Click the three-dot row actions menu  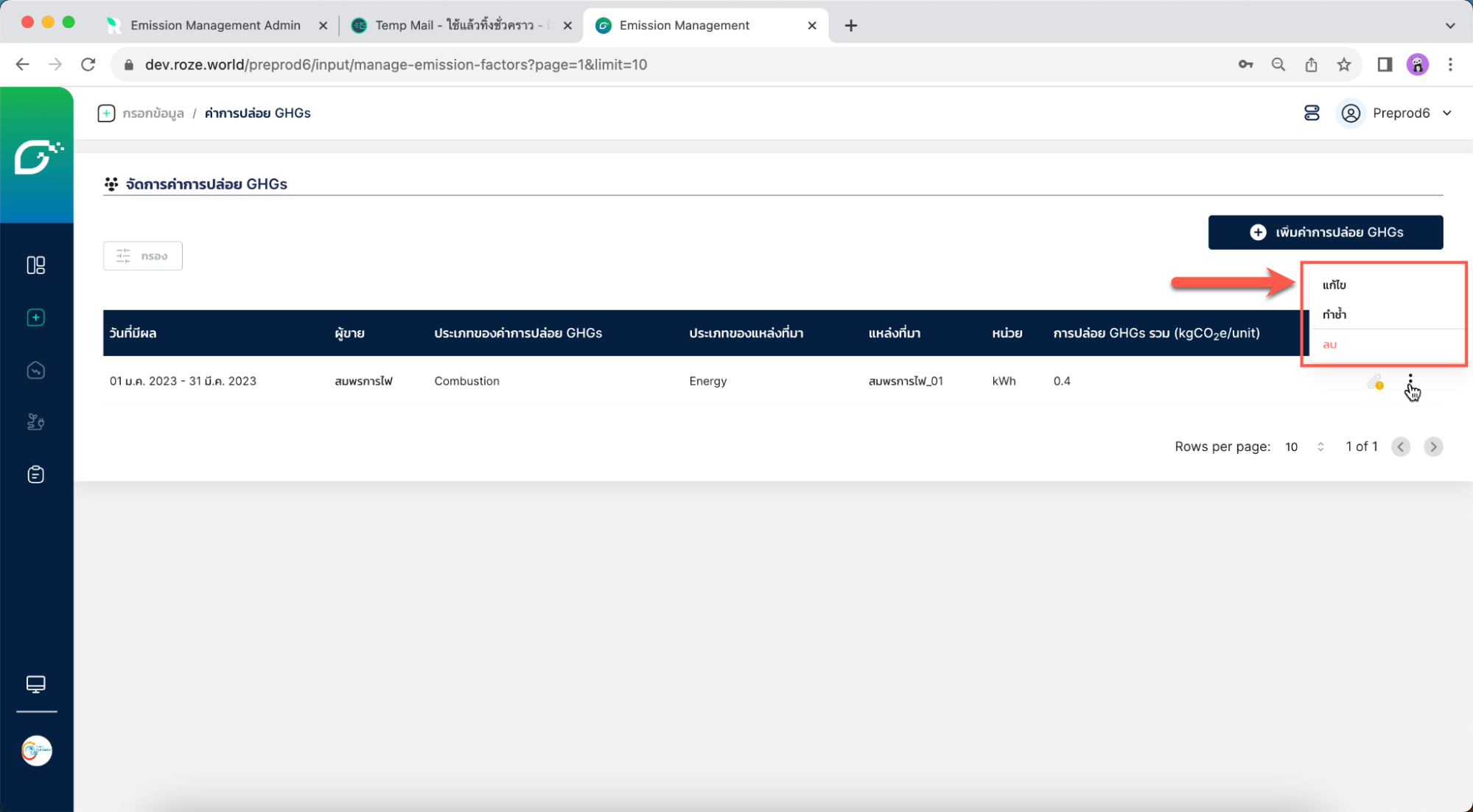[1410, 381]
